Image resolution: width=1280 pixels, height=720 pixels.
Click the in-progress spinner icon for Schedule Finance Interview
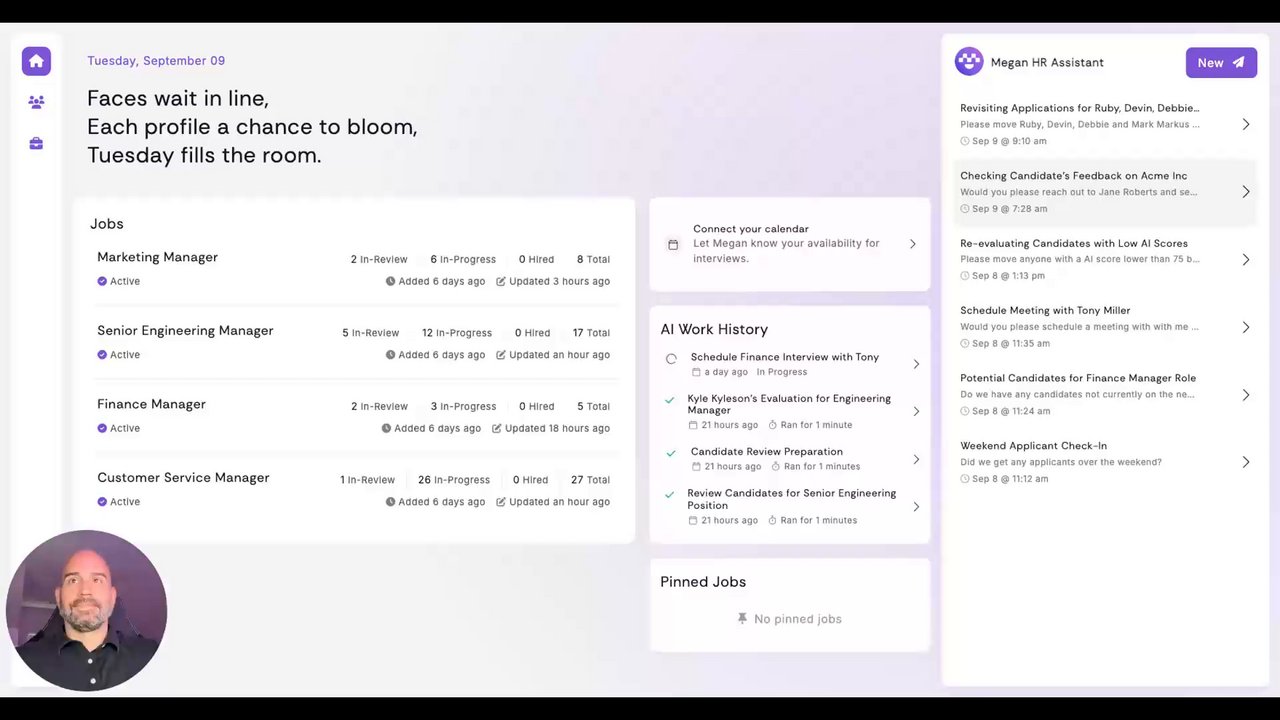click(x=671, y=358)
